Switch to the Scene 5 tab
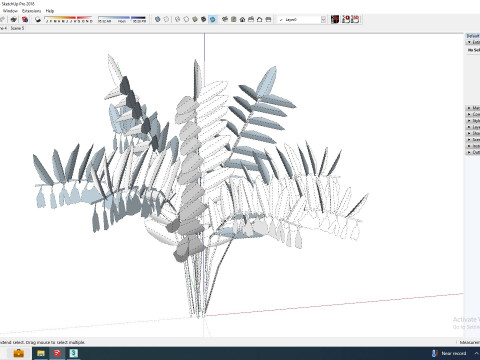 (x=17, y=28)
